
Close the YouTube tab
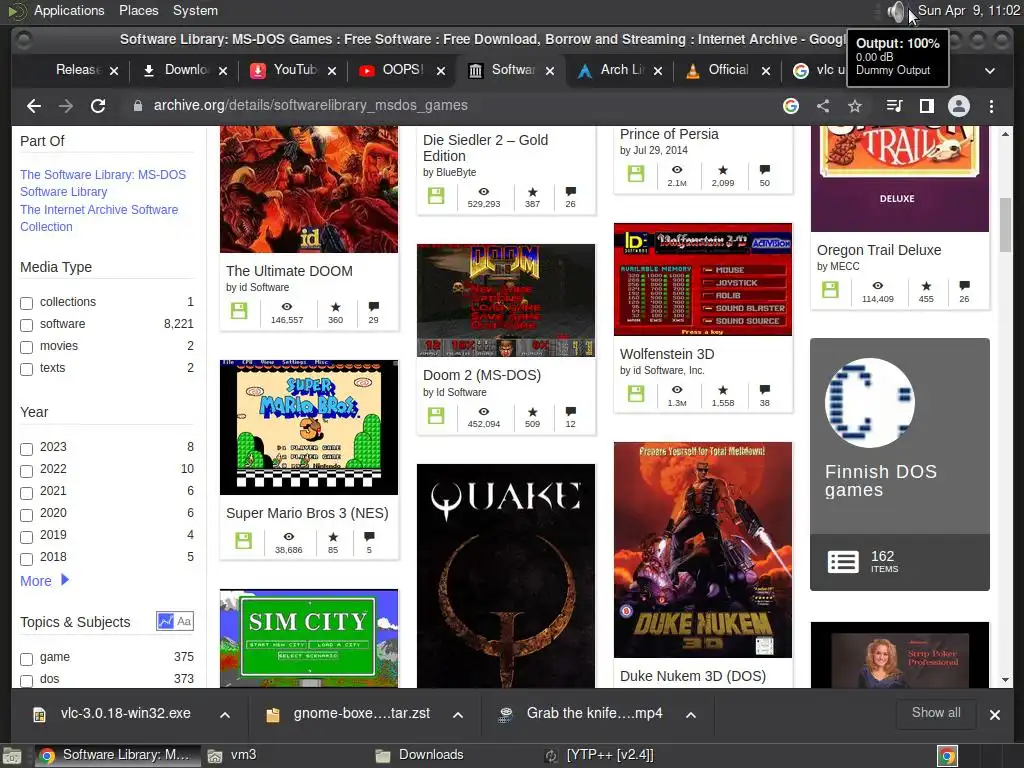click(332, 71)
